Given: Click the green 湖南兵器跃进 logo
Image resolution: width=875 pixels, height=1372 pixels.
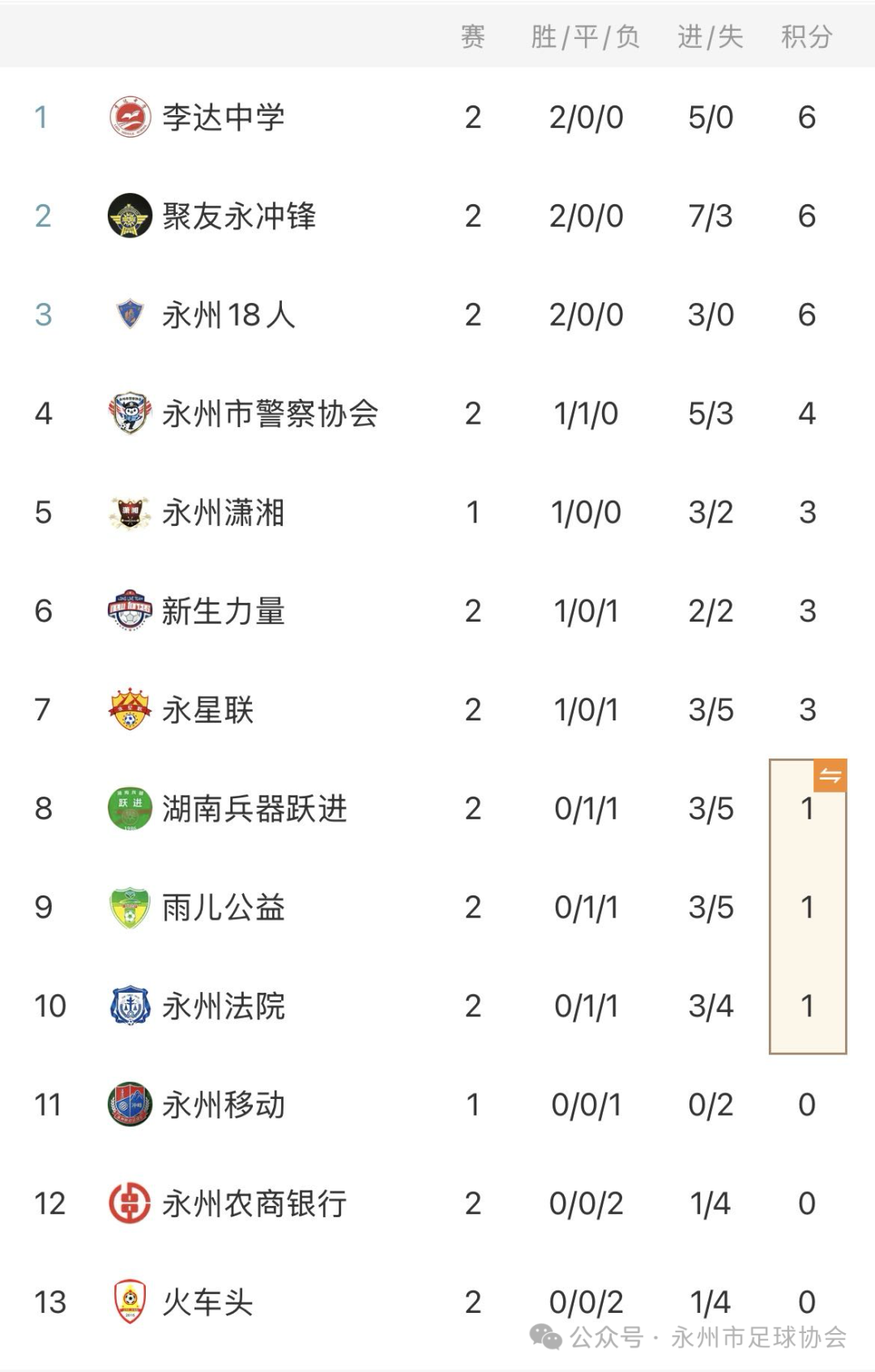Looking at the screenshot, I should coord(130,808).
